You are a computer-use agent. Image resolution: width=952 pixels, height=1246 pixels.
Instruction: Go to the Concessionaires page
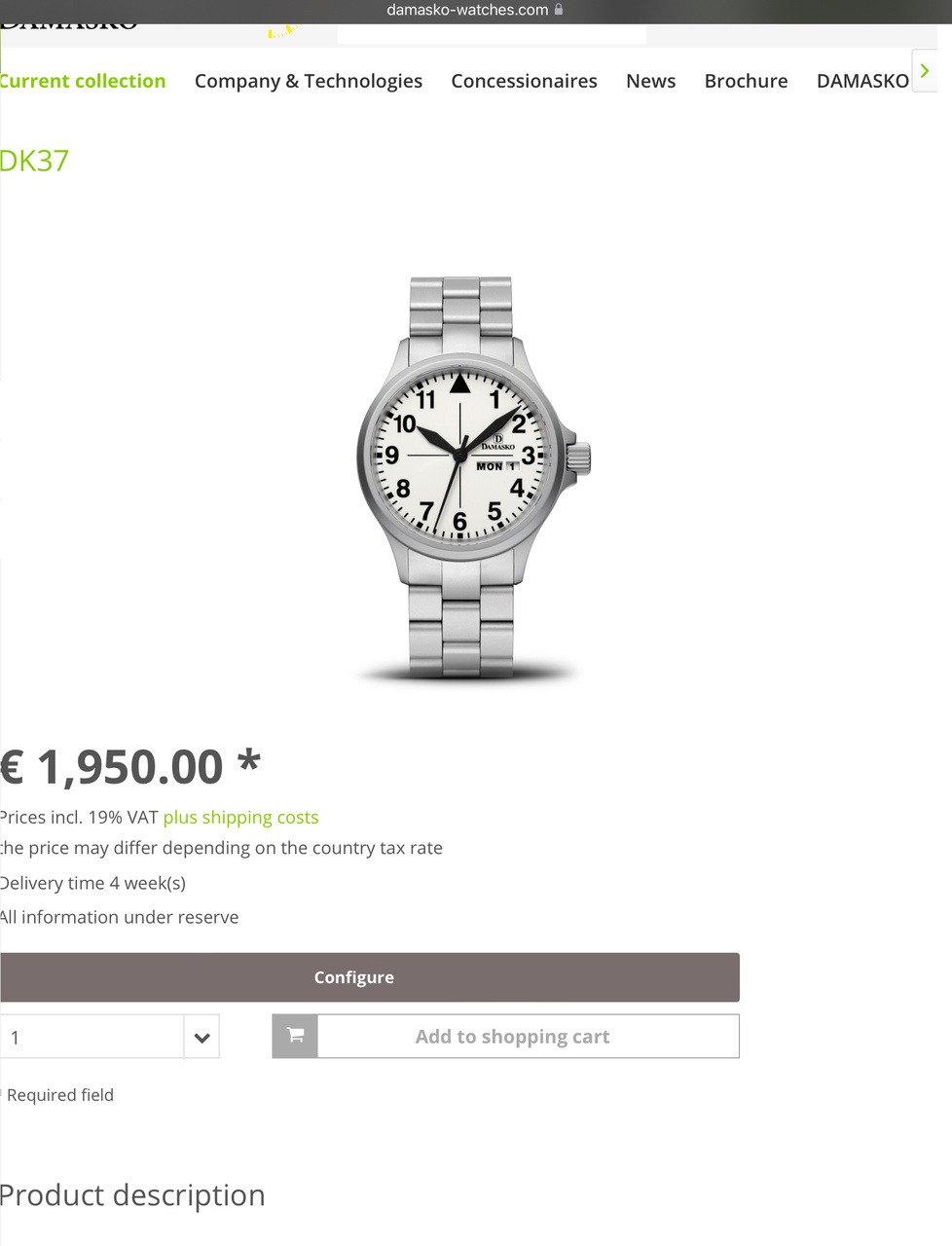524,81
